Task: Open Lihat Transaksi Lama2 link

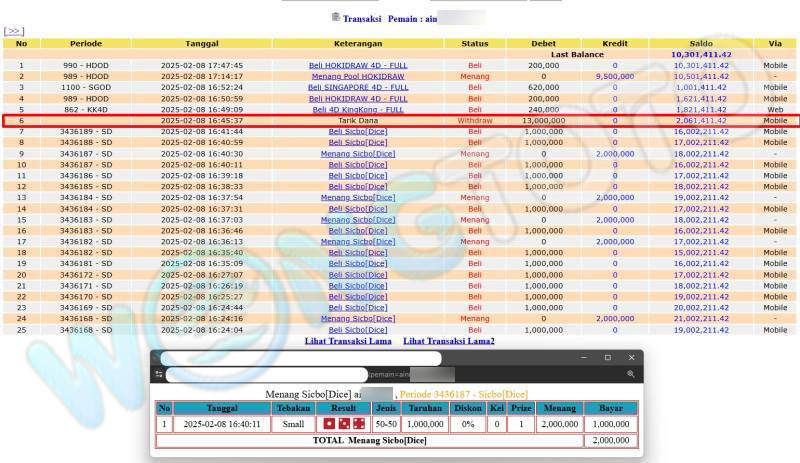Action: pos(448,341)
